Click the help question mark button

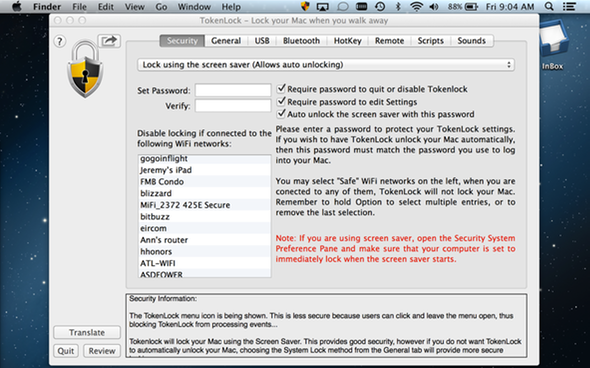[59, 41]
